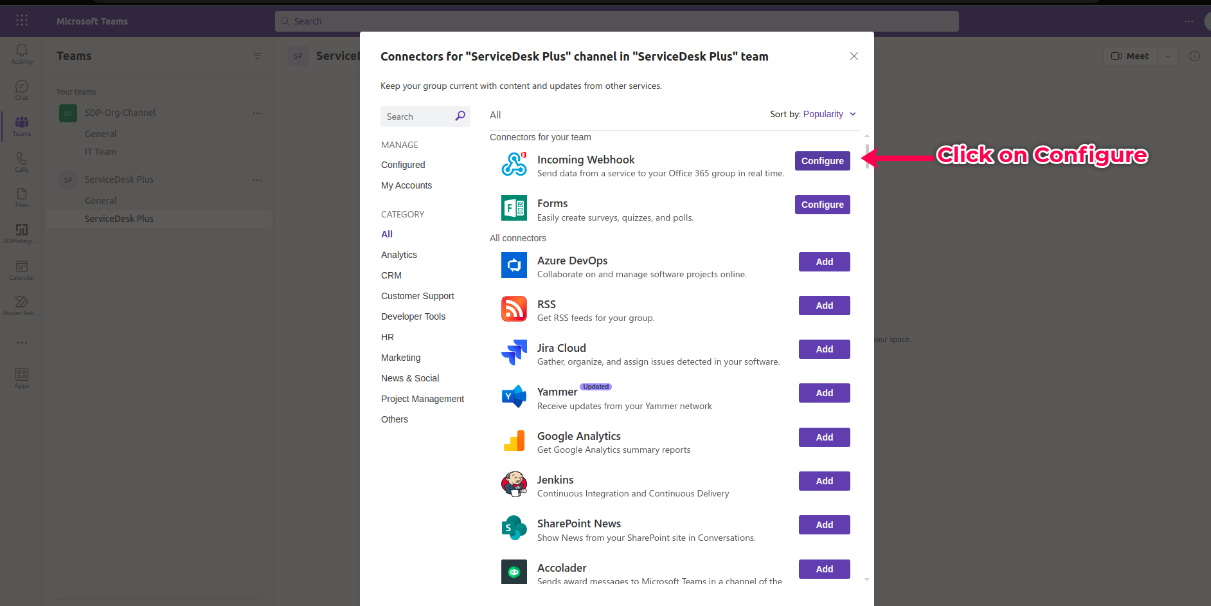Screen dimensions: 1211x606
Task: Click the Jira Cloud connector icon
Action: (514, 353)
